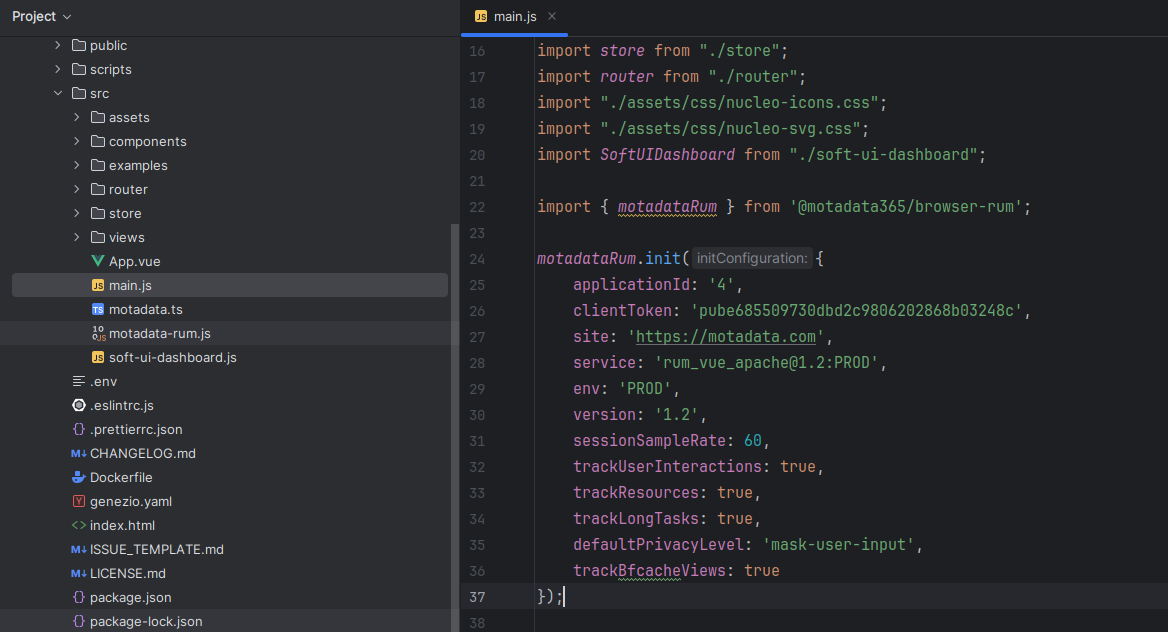The image size is (1168, 632).
Task: Click the Vue icon beside App.vue
Action: click(98, 261)
